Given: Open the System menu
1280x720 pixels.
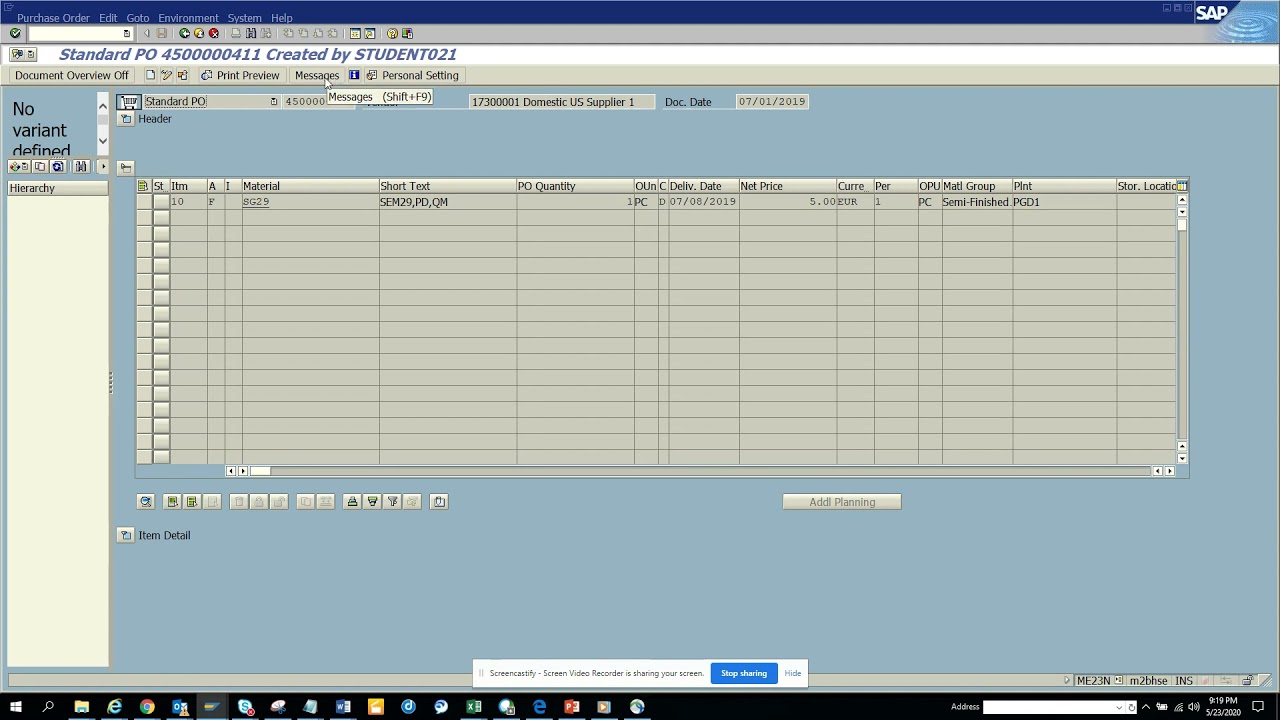Looking at the screenshot, I should [x=244, y=18].
